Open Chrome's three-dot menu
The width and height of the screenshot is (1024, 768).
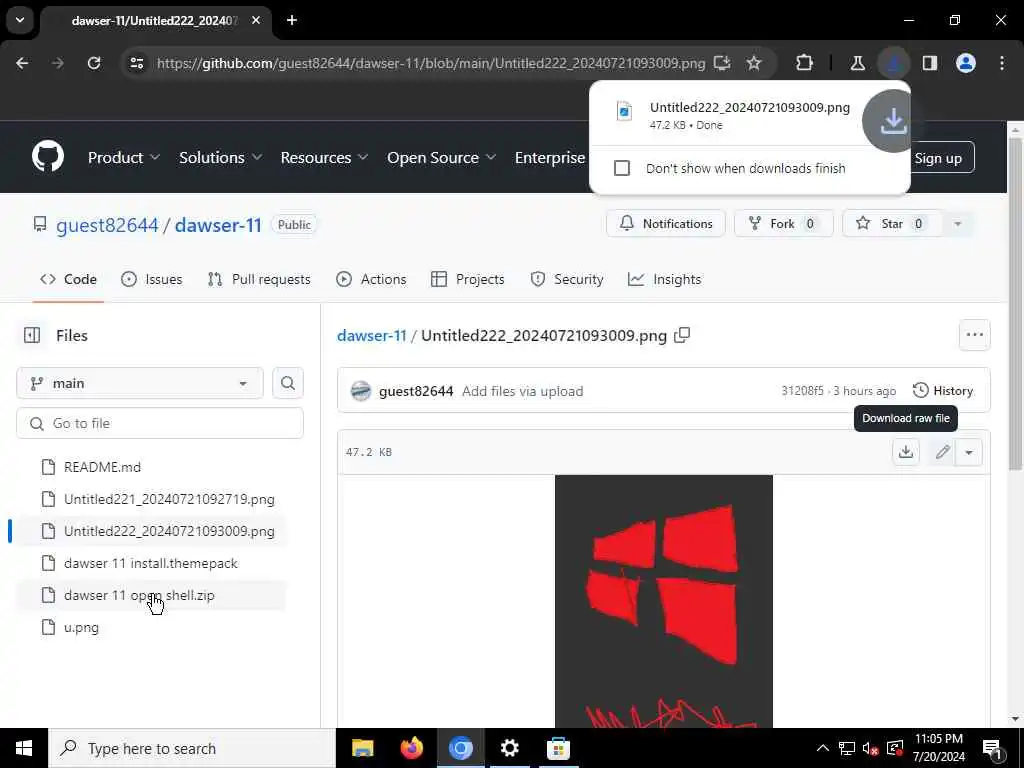click(1001, 63)
